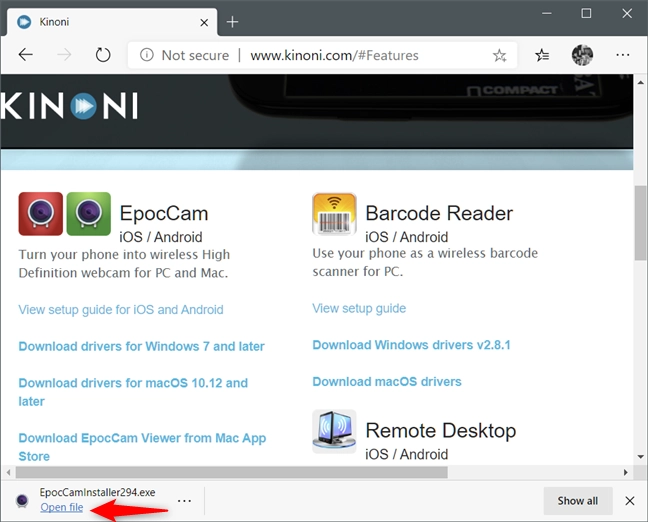648x522 pixels.
Task: Click the address bar URL
Action: tap(334, 55)
